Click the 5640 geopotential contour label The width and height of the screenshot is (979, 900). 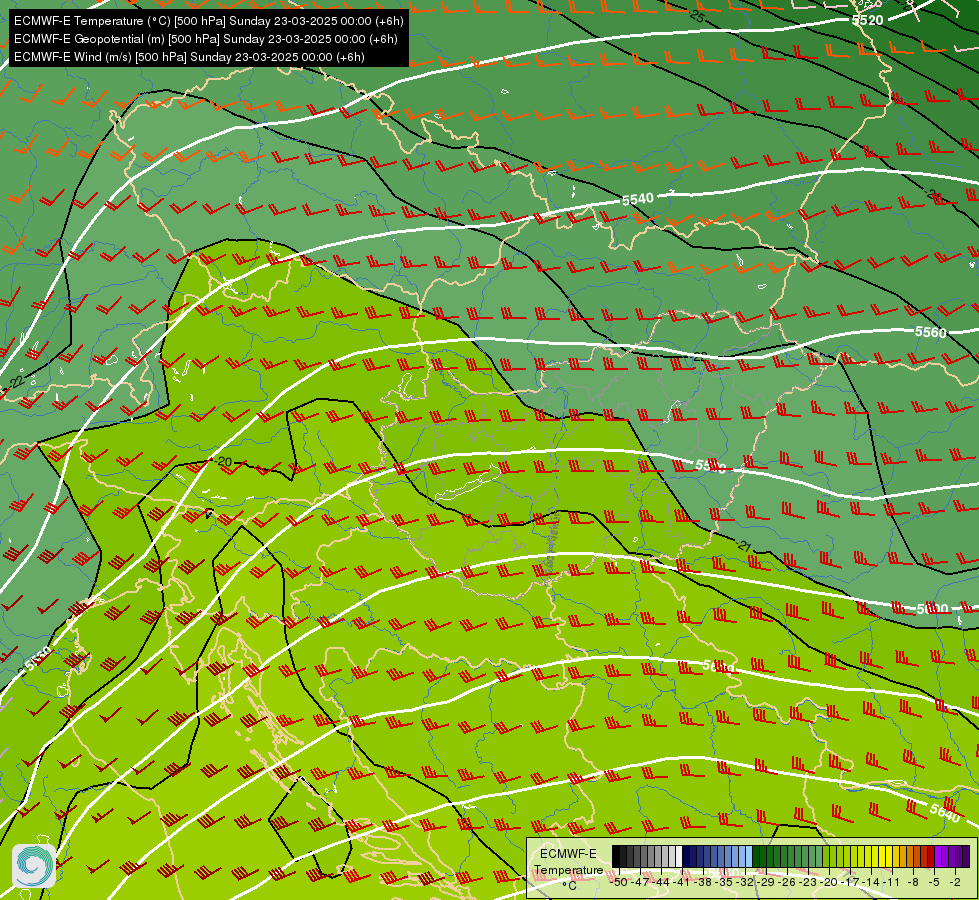(945, 813)
